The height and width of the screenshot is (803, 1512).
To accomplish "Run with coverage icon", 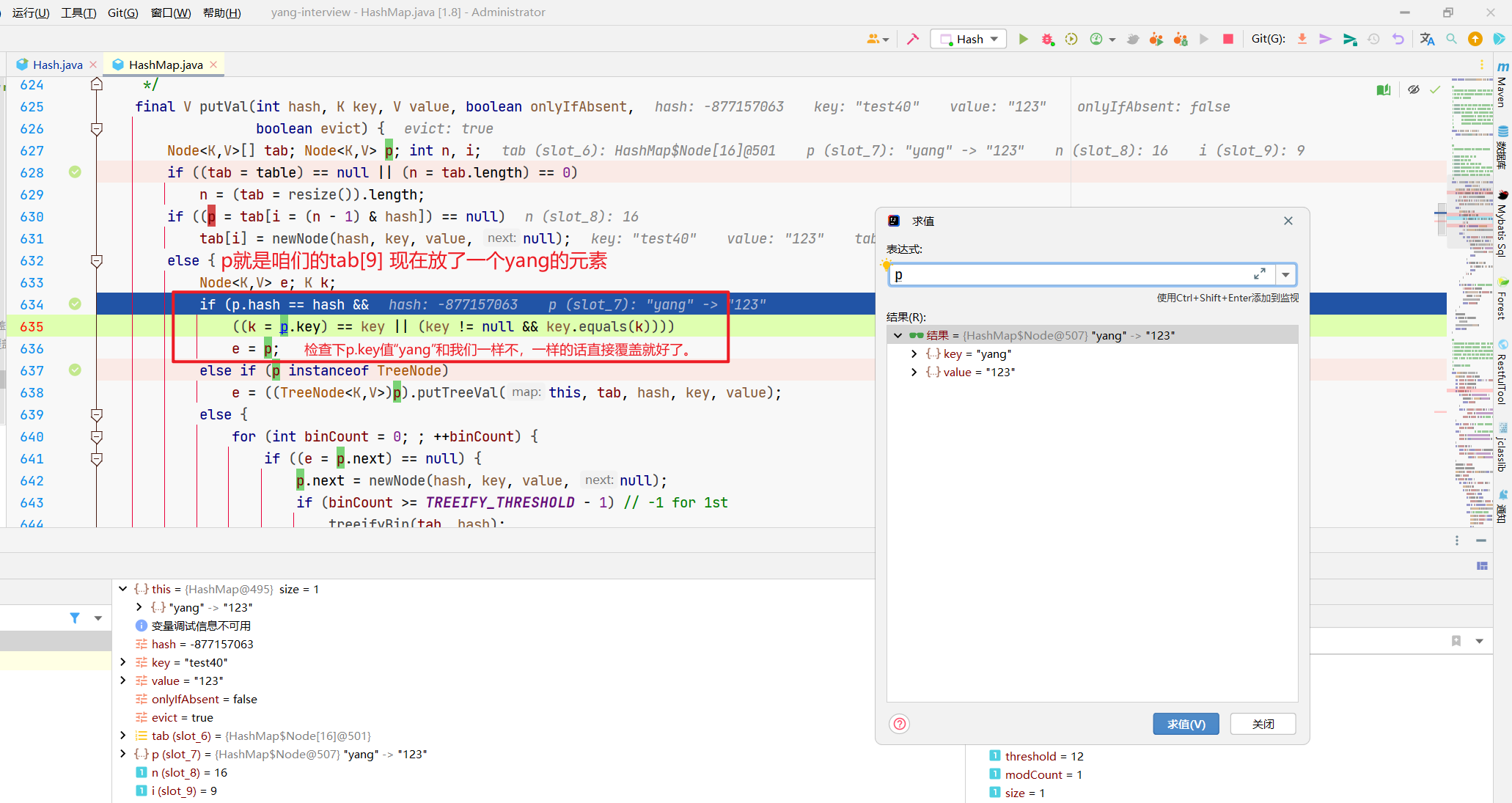I will point(1071,39).
